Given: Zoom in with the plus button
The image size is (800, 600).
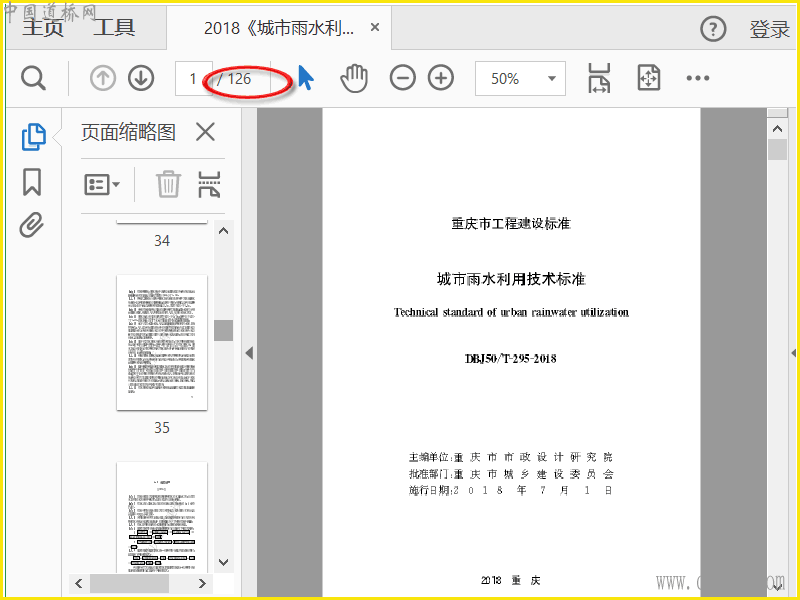Looking at the screenshot, I should 441,79.
